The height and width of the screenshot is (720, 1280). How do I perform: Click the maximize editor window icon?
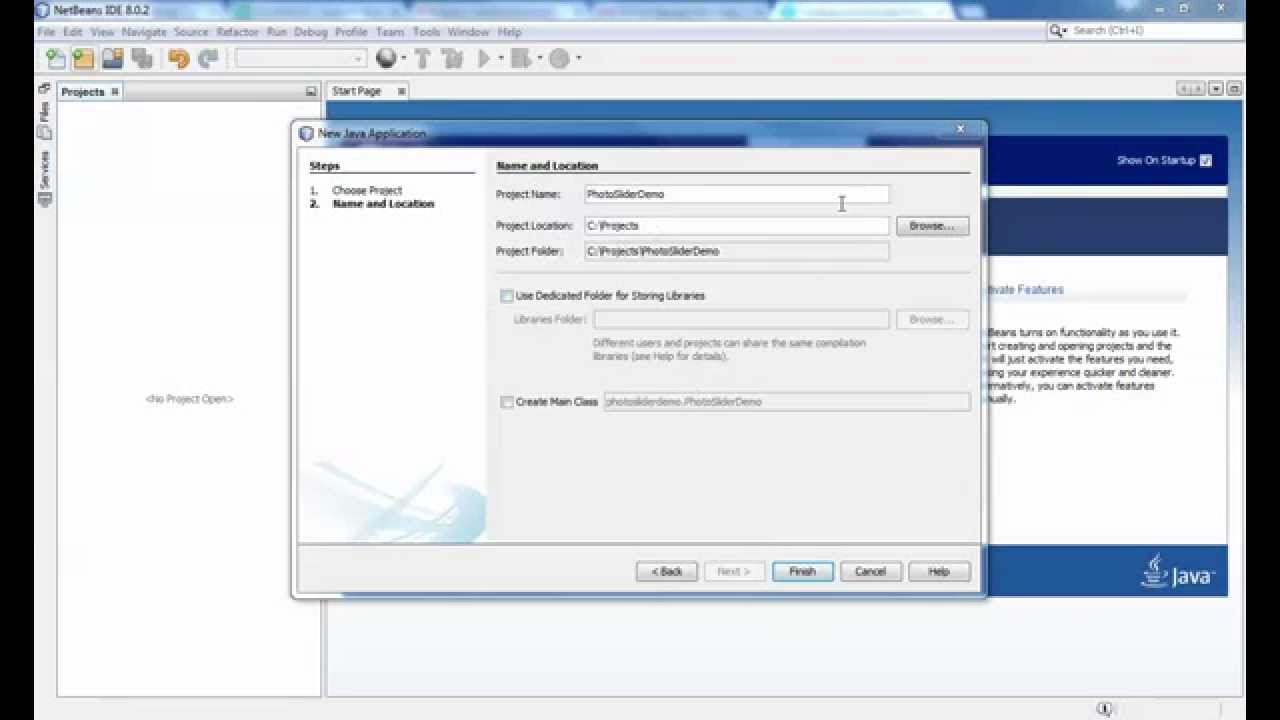pyautogui.click(x=1236, y=89)
